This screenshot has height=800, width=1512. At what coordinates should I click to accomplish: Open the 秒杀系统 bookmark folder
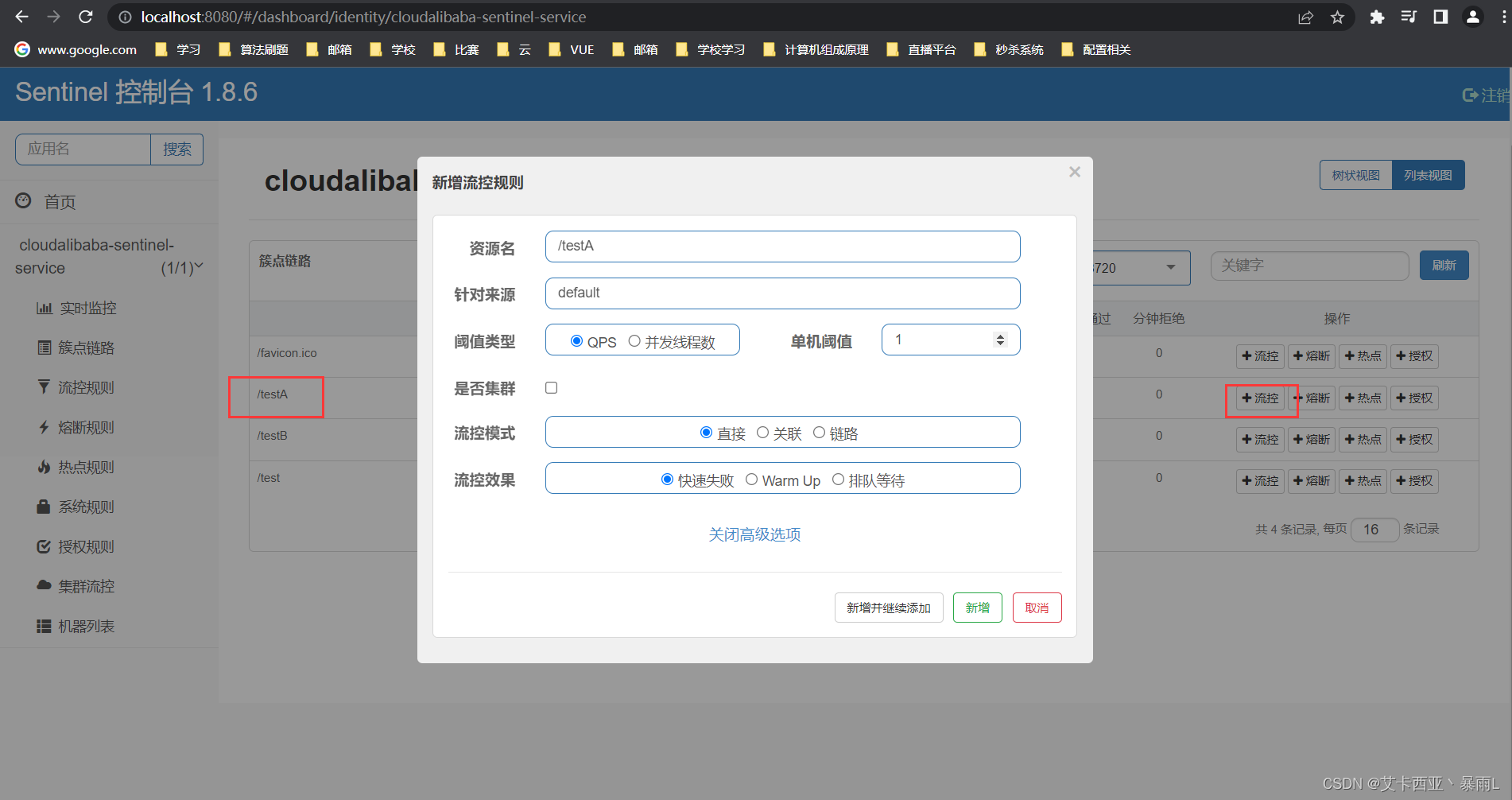tap(1010, 49)
